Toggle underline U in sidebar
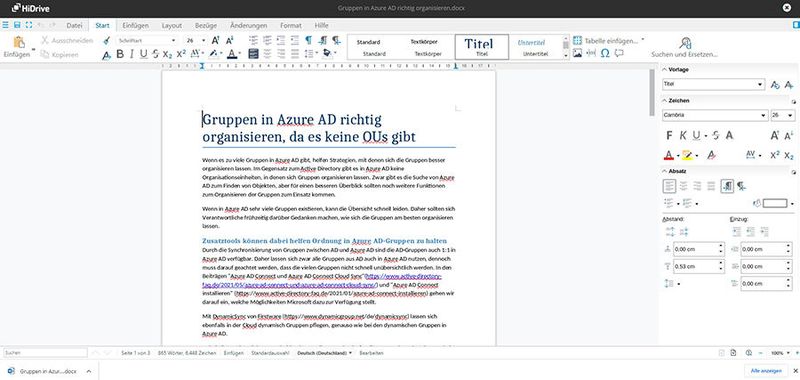The width and height of the screenshot is (800, 380). tap(696, 135)
